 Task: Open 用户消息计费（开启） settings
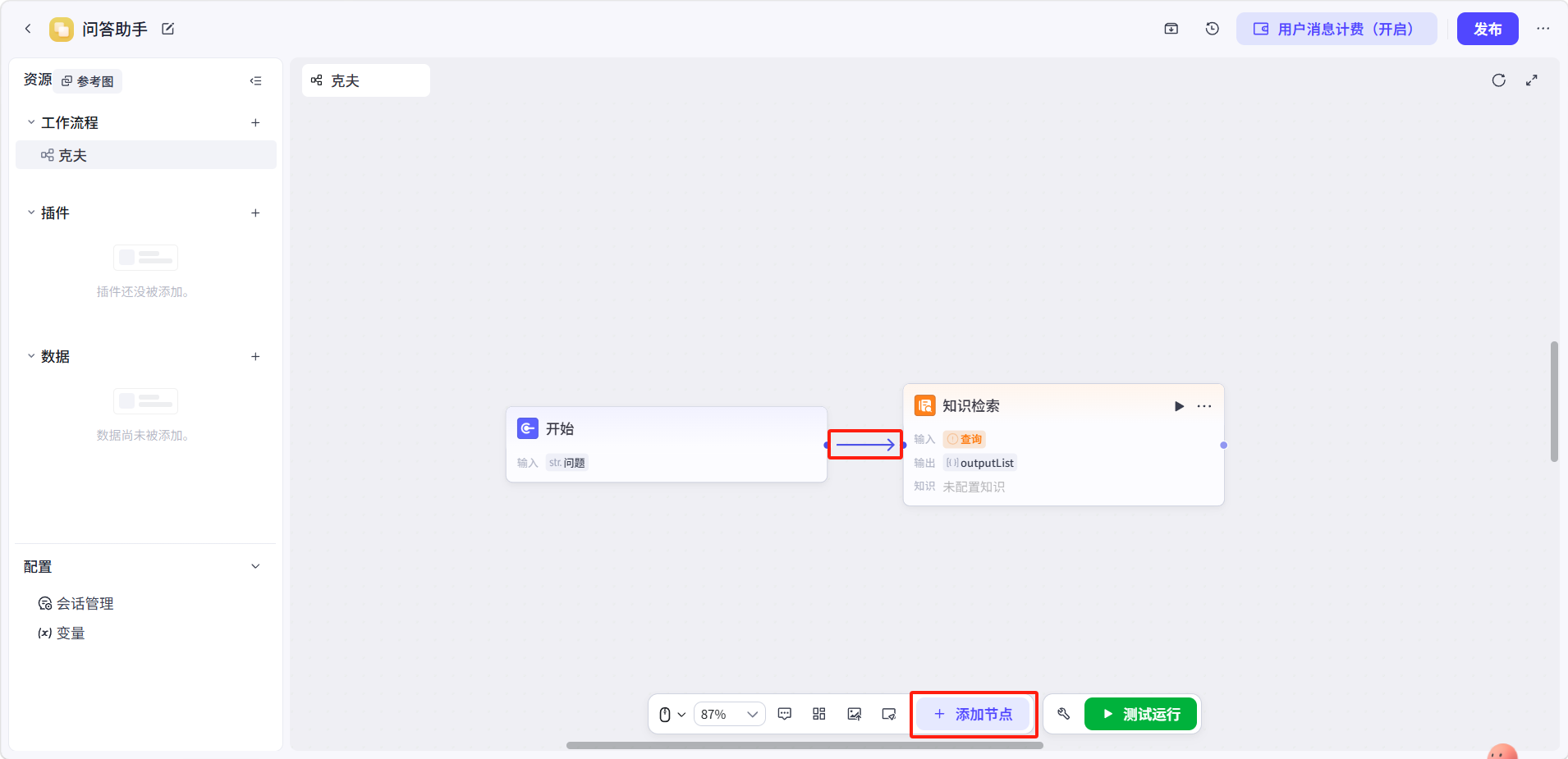(1336, 29)
